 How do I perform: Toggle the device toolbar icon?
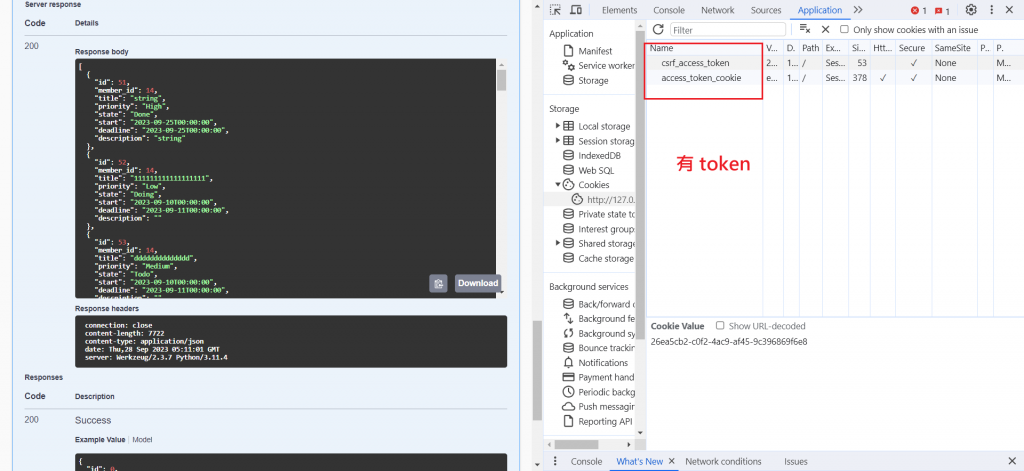click(575, 10)
